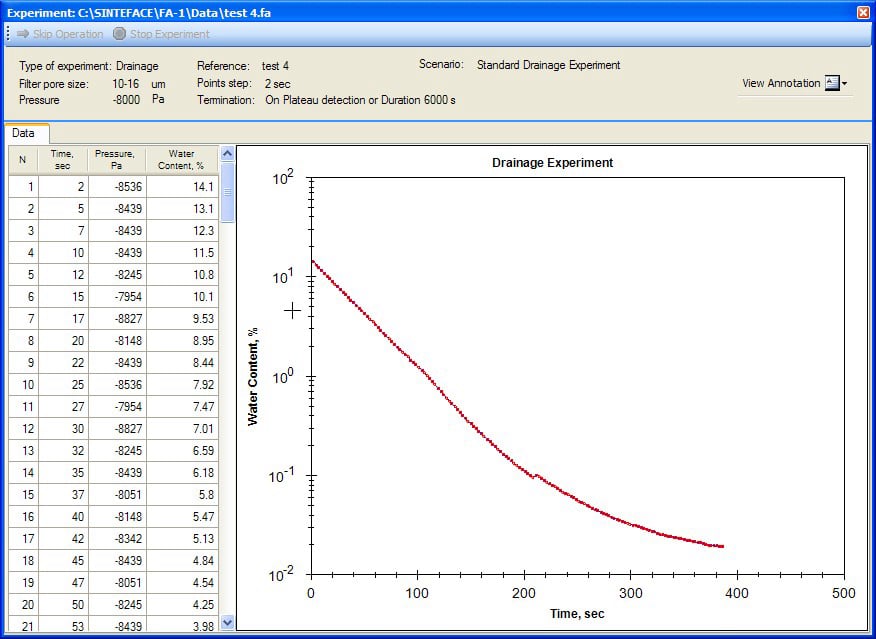Image resolution: width=876 pixels, height=639 pixels.
Task: Click water content cell 8.95
Action: click(x=182, y=341)
